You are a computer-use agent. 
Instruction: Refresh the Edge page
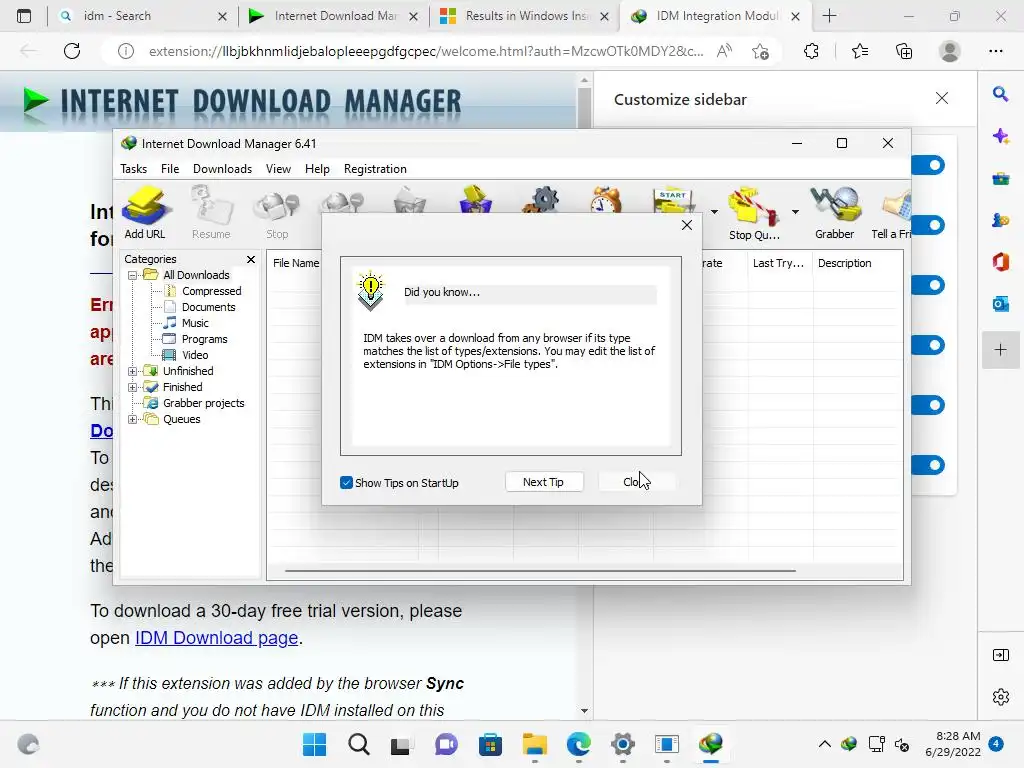(x=72, y=51)
